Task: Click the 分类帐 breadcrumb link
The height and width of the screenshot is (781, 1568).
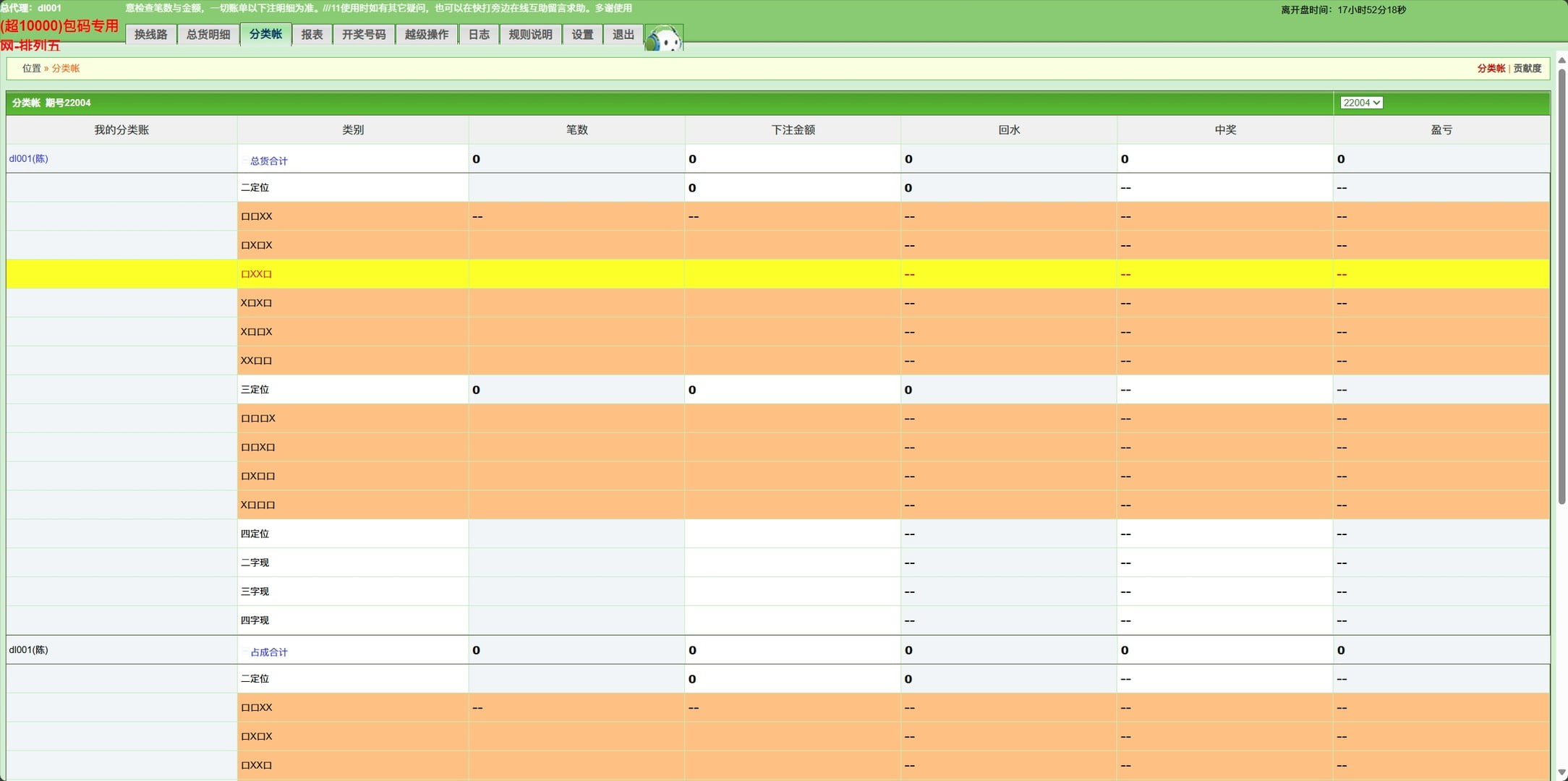Action: (65, 68)
